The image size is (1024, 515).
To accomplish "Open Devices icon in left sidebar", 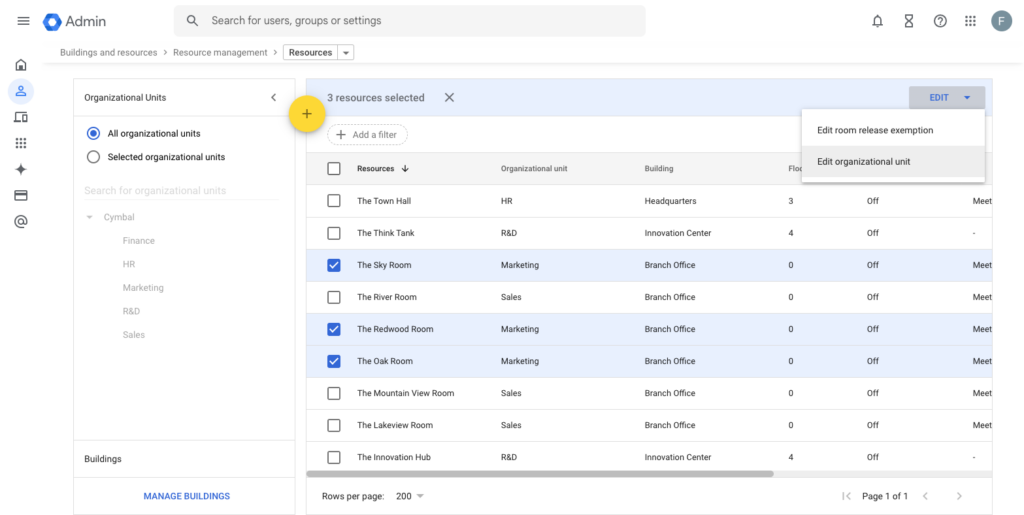I will pos(21,117).
